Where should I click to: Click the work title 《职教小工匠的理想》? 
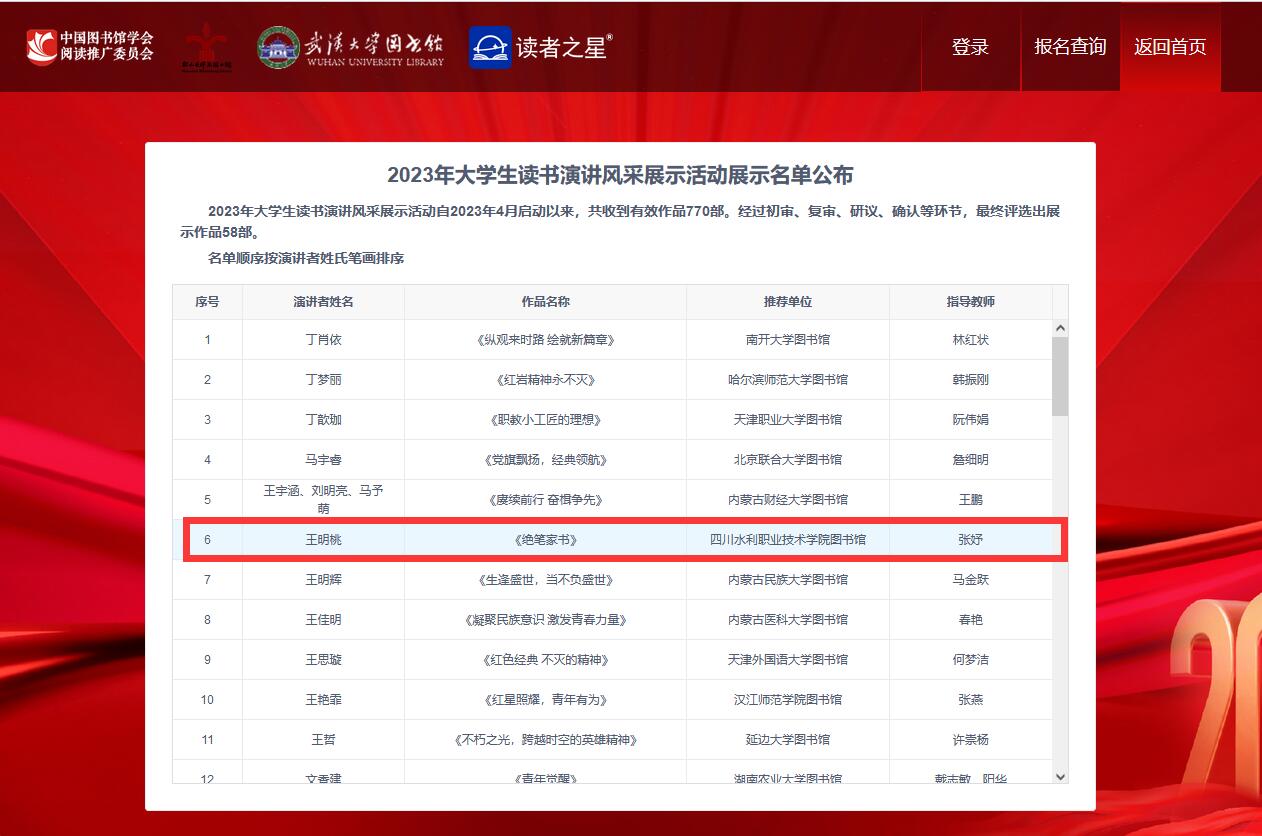pos(545,420)
